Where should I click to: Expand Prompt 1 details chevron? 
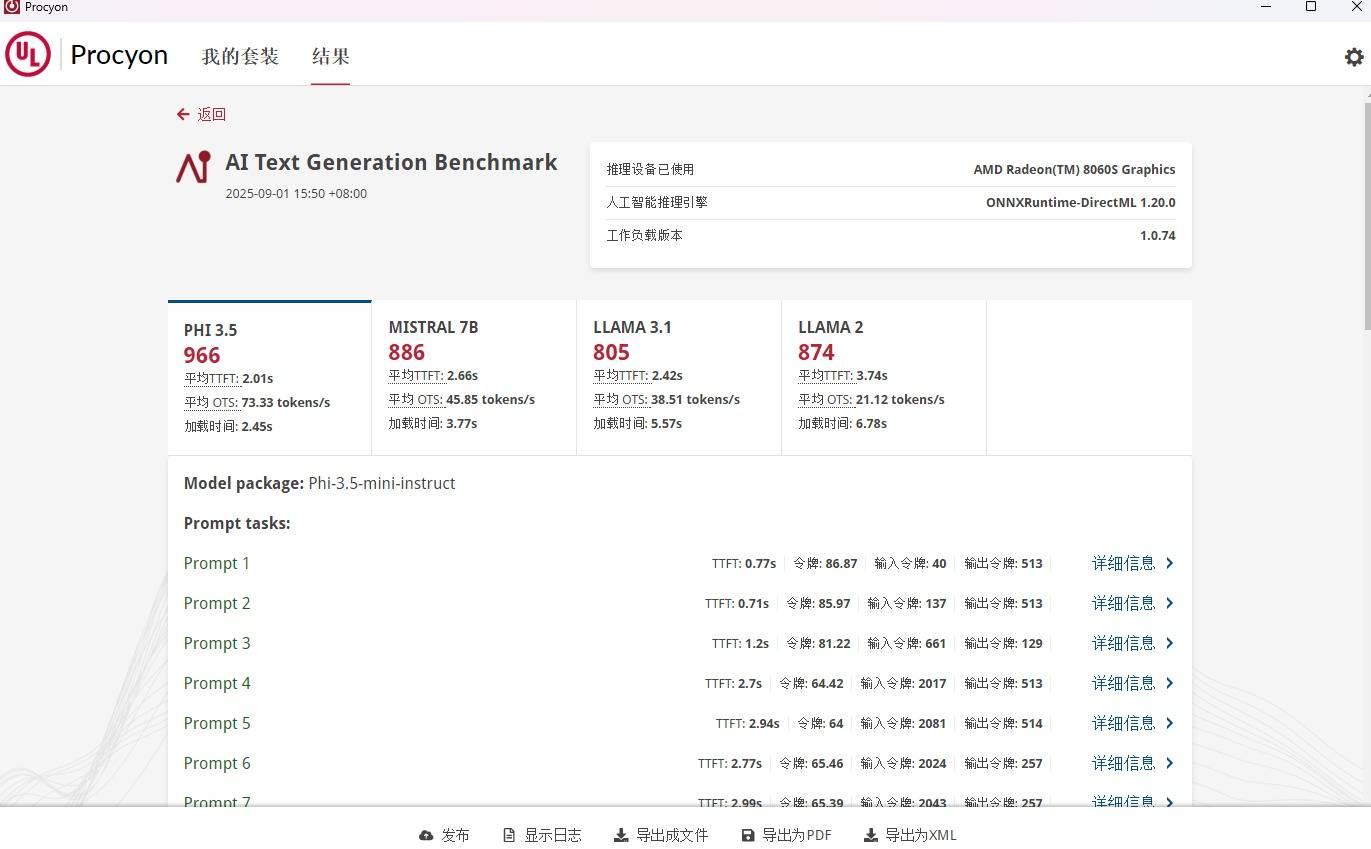coord(1170,563)
